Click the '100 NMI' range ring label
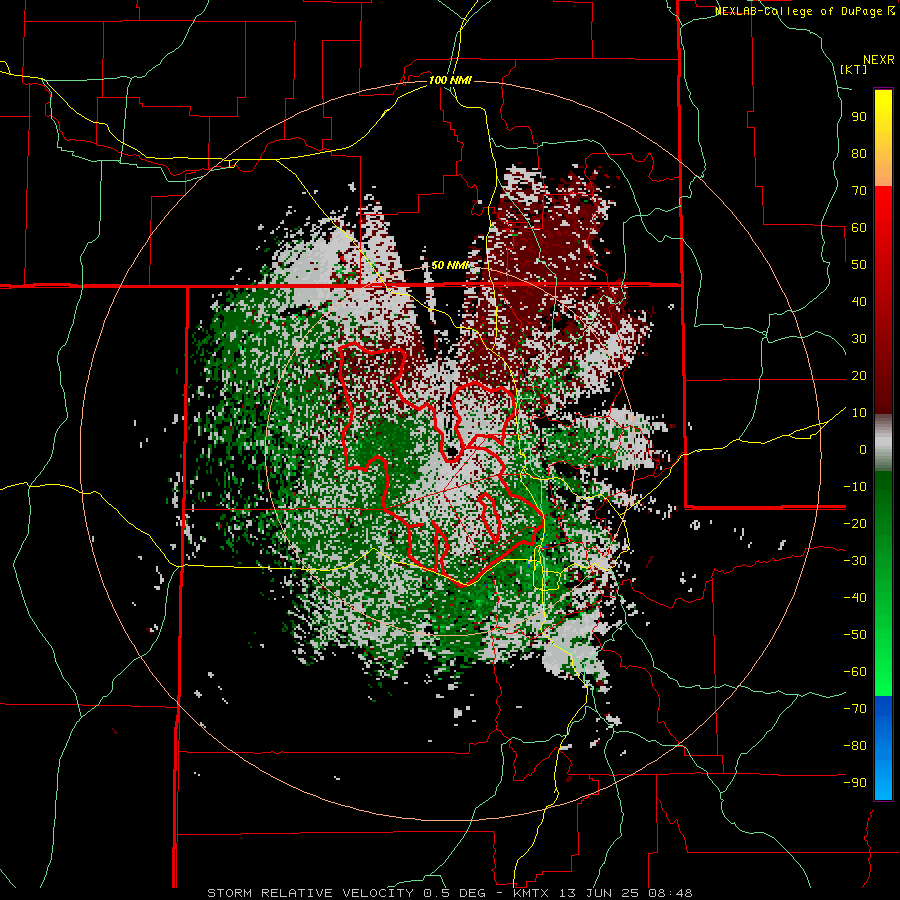This screenshot has width=900, height=900. (x=450, y=80)
